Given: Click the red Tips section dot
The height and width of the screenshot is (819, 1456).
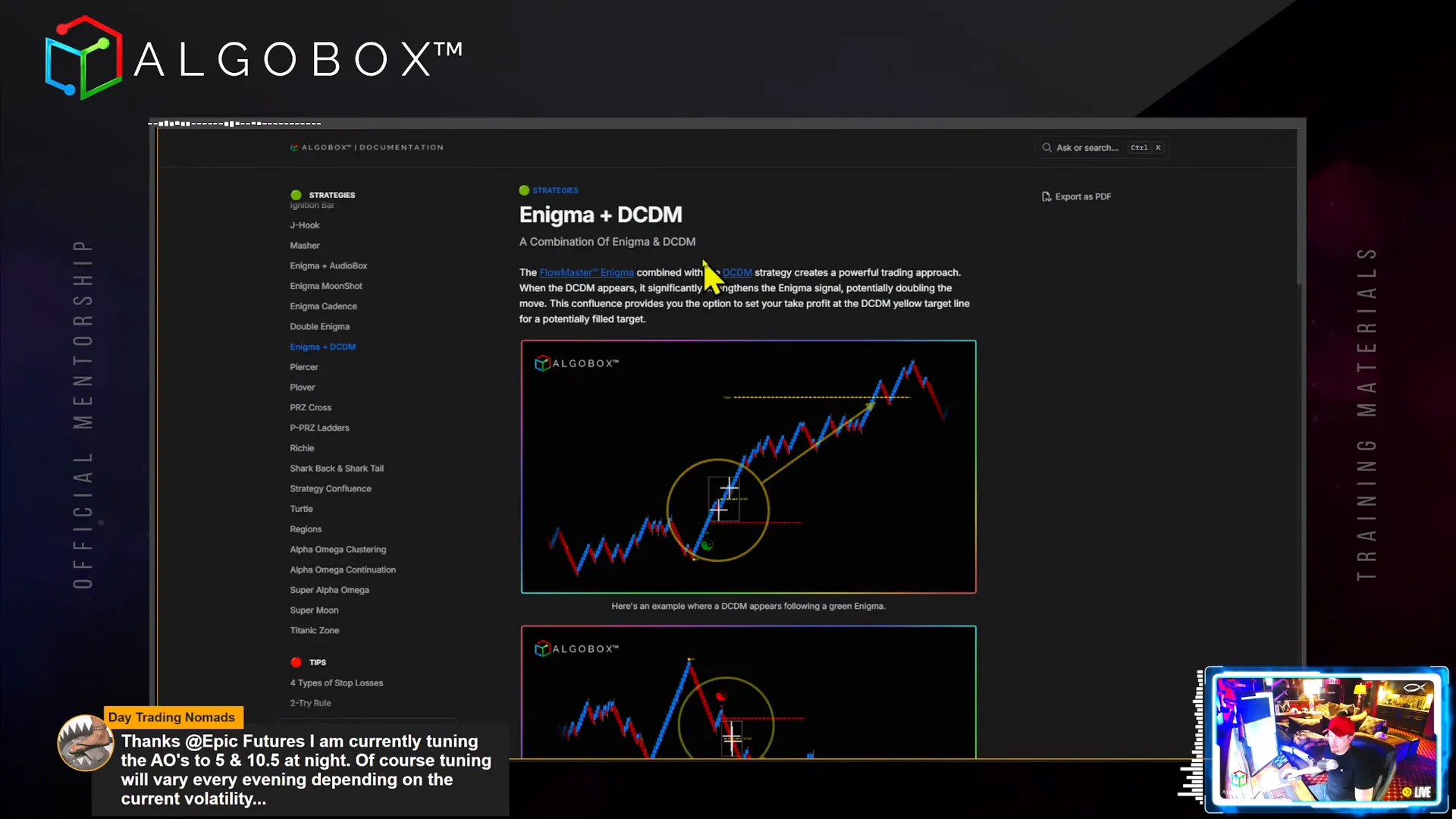Looking at the screenshot, I should coord(296,662).
